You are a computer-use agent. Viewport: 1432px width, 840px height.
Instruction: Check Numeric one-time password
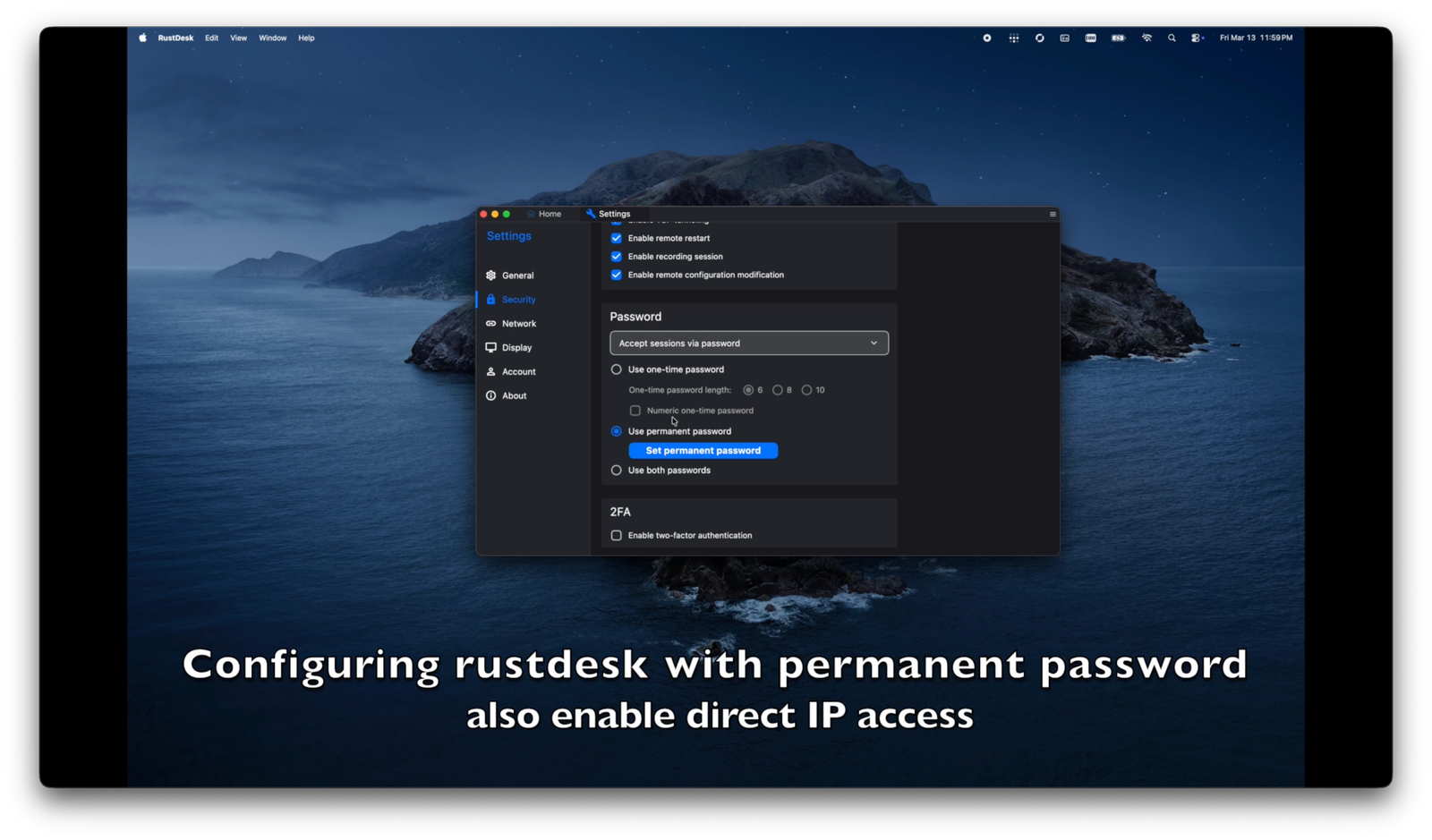click(x=635, y=410)
